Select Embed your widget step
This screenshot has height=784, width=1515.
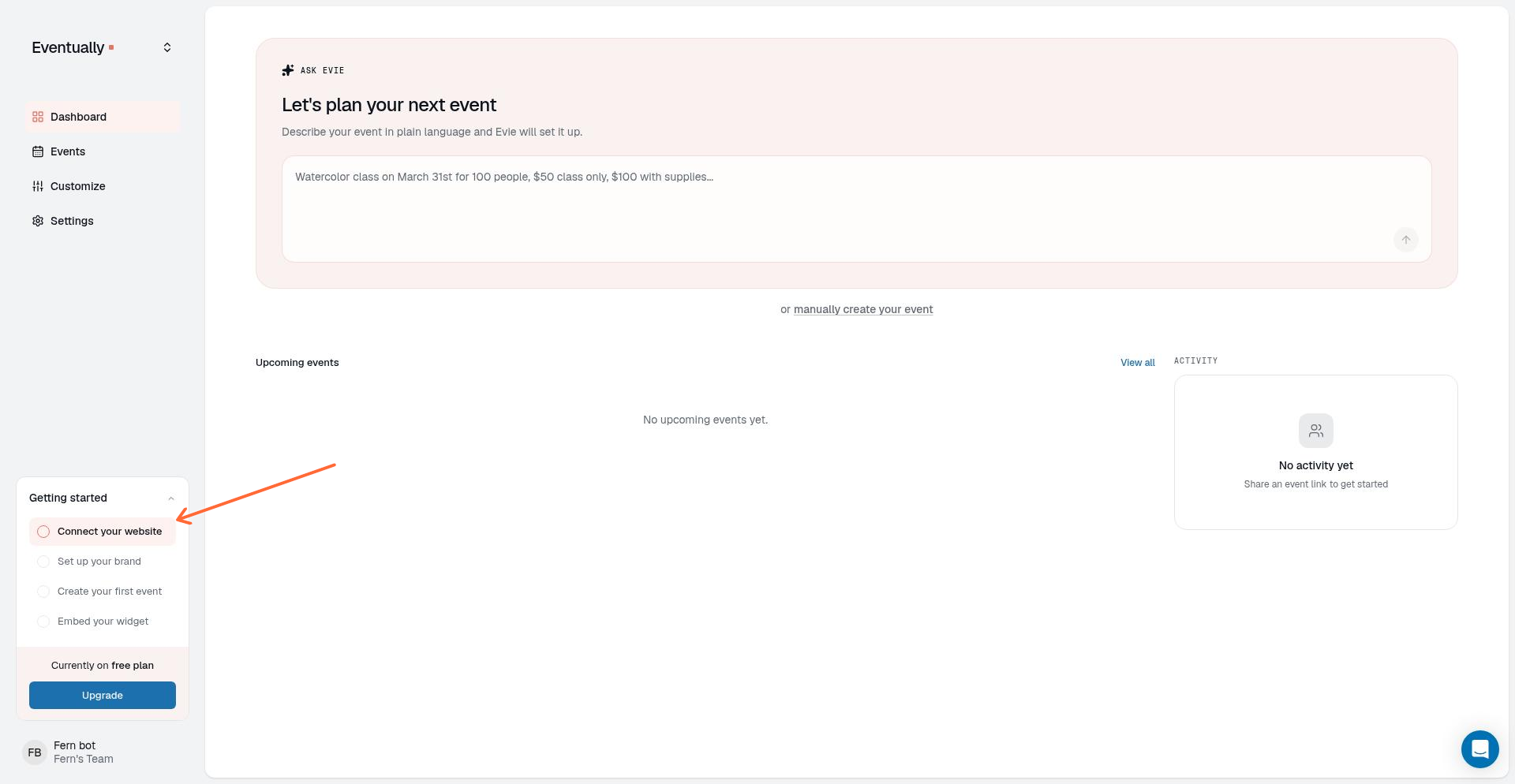point(103,622)
